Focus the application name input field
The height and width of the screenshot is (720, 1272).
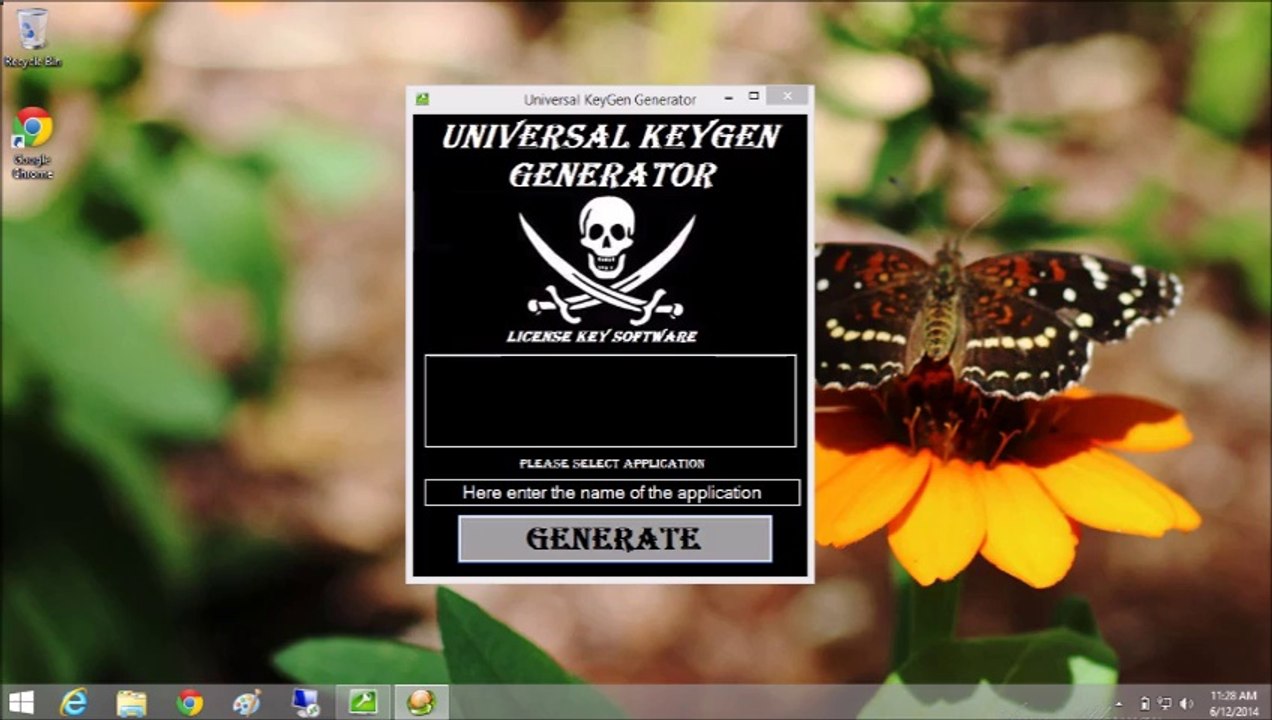(612, 492)
